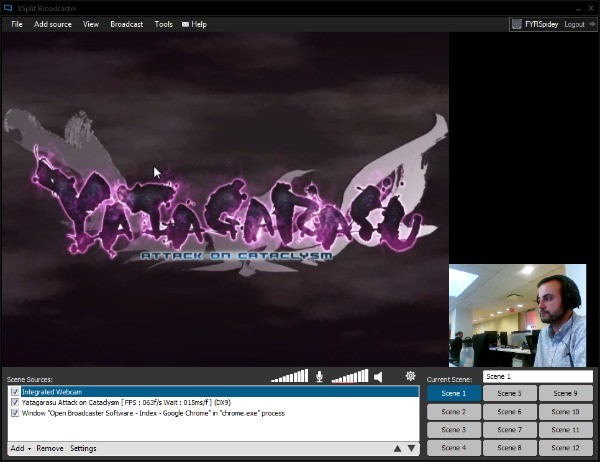Click the XSplit Broadcaster logo icon
600x462 pixels.
(8, 7)
